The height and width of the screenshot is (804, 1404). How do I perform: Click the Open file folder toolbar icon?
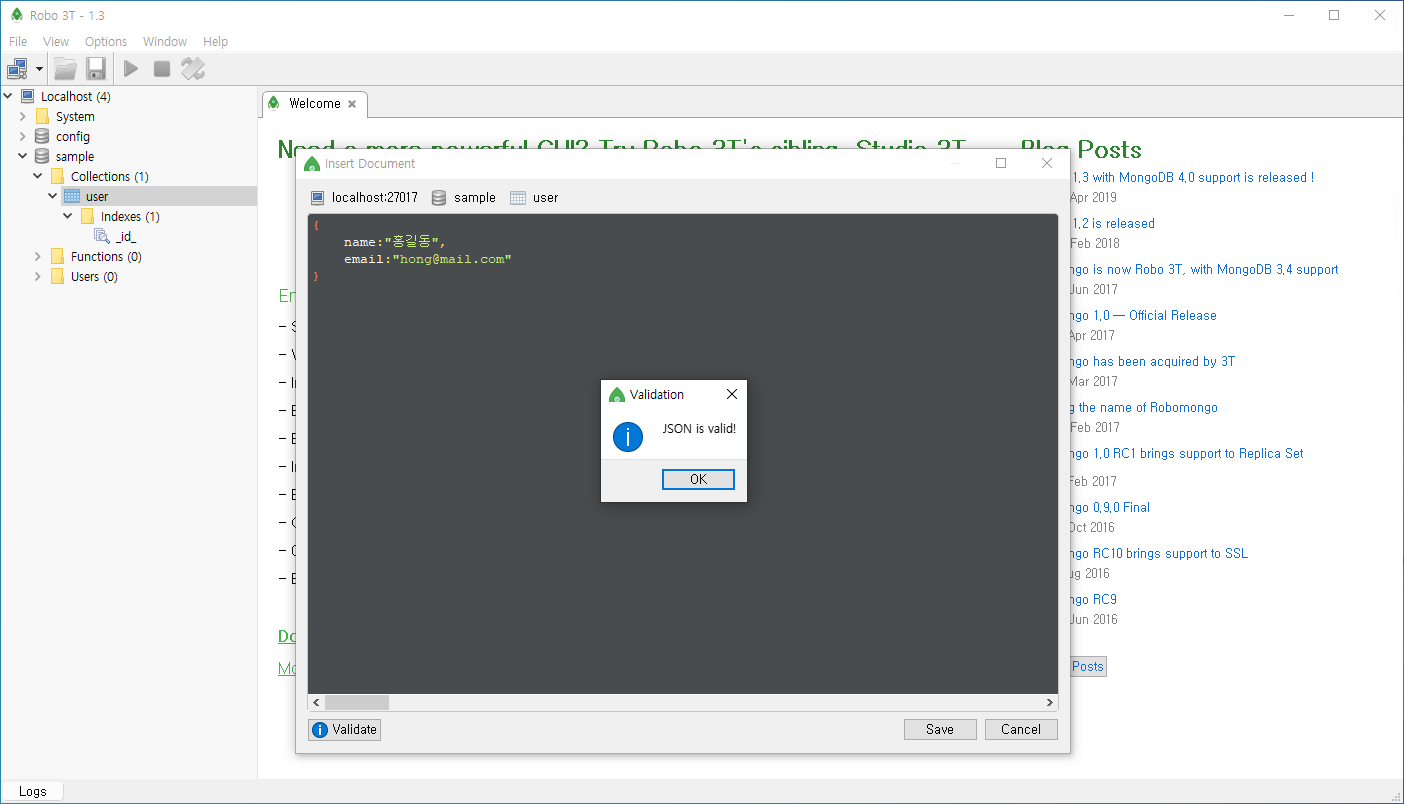point(65,69)
